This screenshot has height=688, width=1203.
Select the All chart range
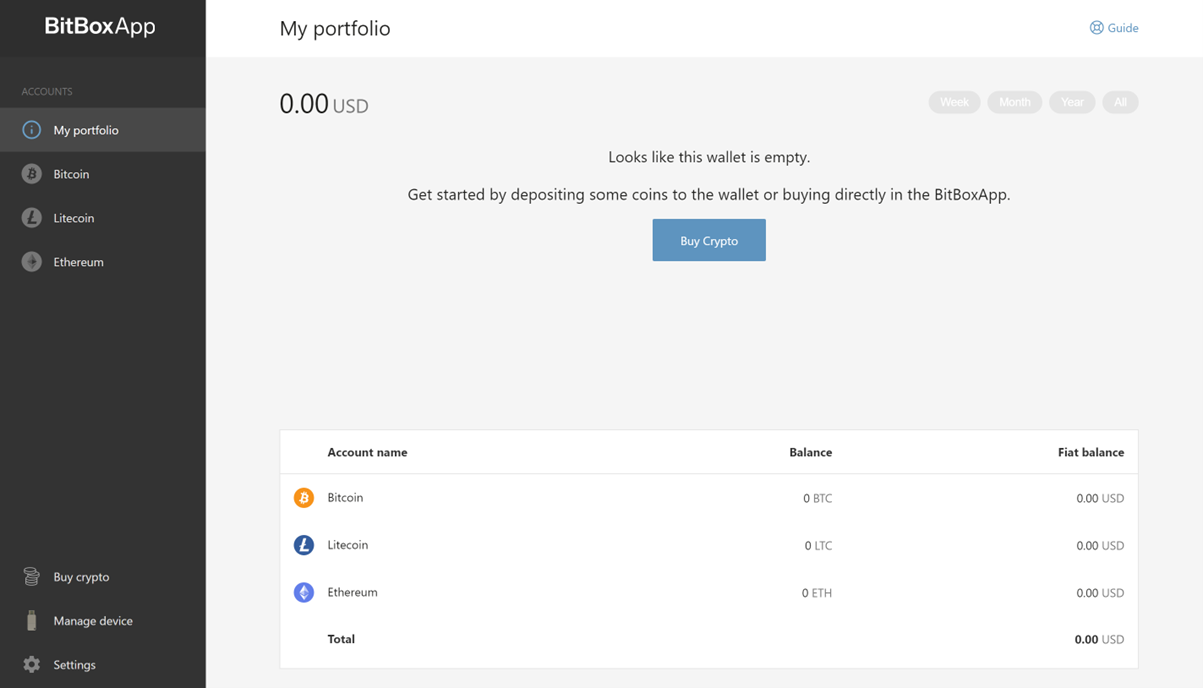pos(1120,102)
